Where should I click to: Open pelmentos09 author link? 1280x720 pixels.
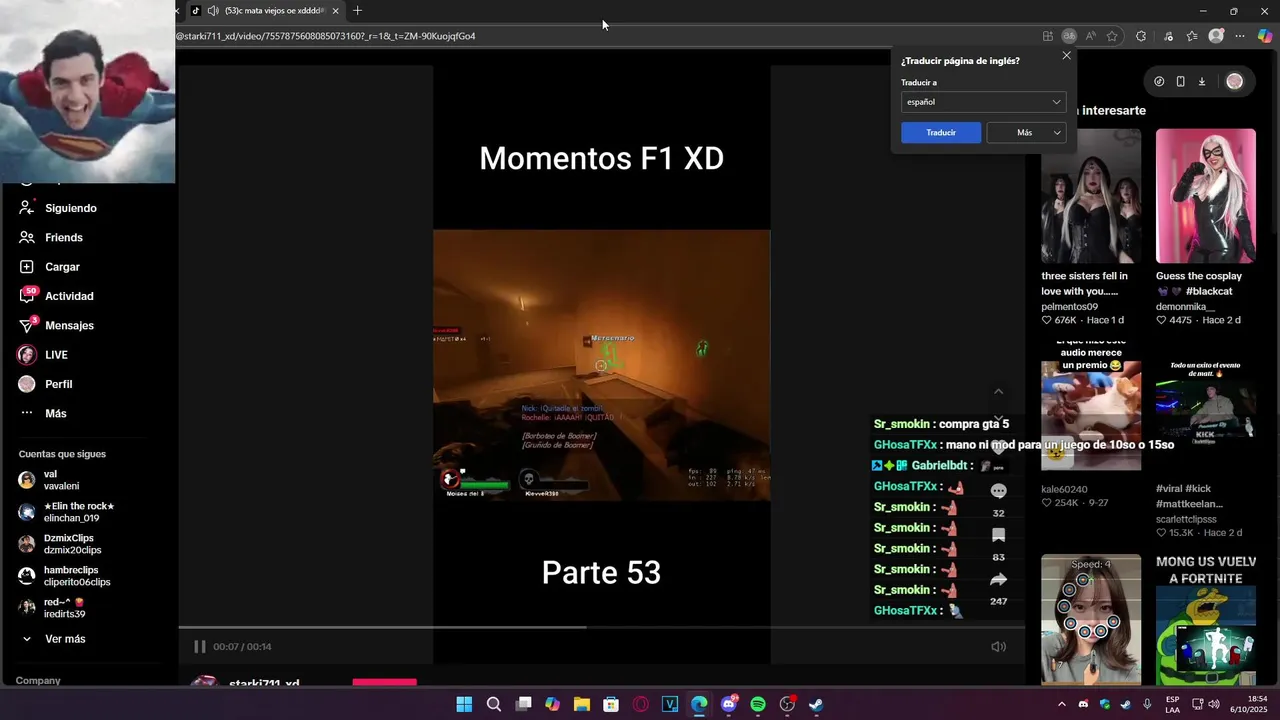tap(1069, 307)
